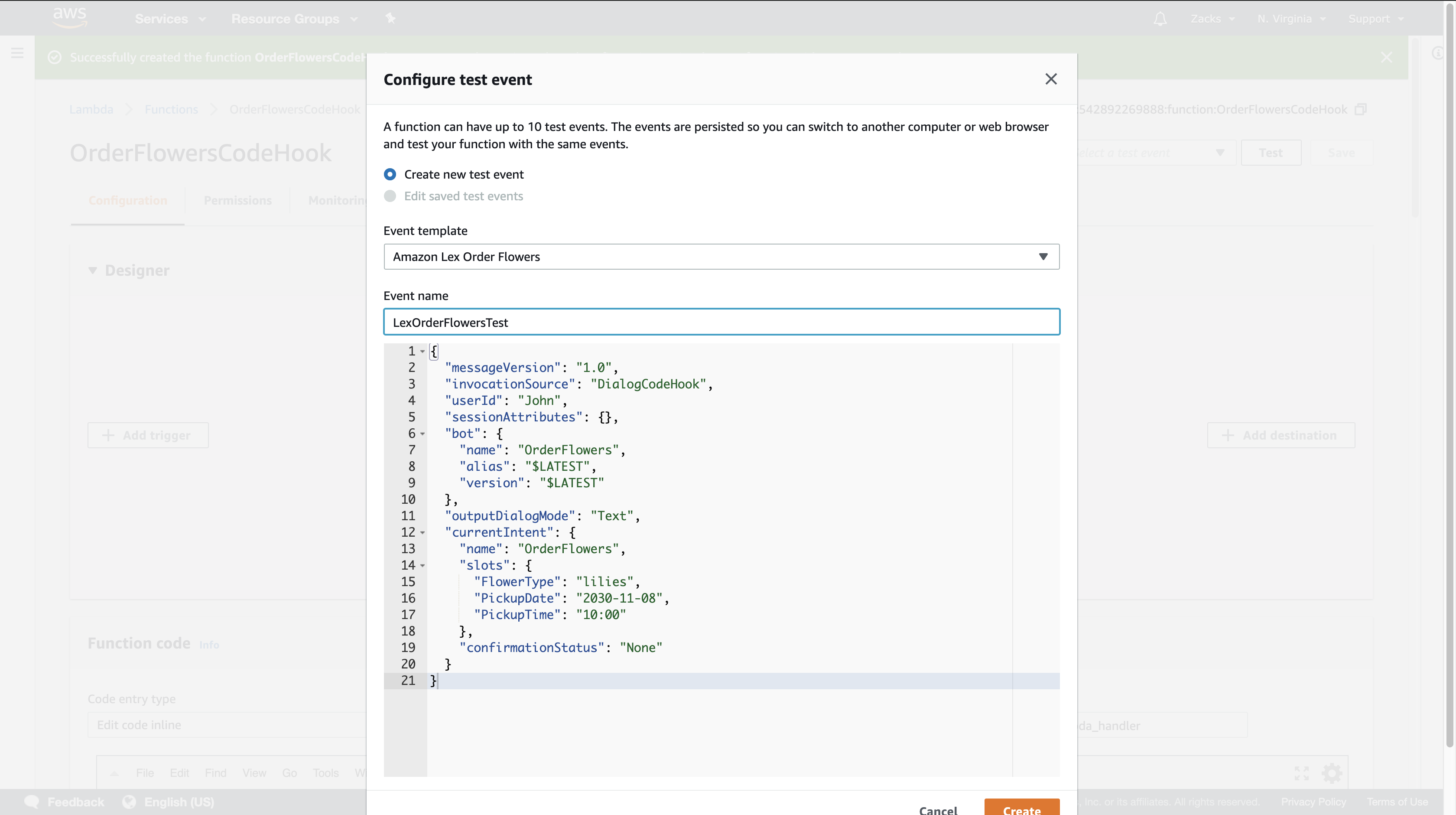Collapse the Designer section triangle
The width and height of the screenshot is (1456, 815).
pos(93,271)
